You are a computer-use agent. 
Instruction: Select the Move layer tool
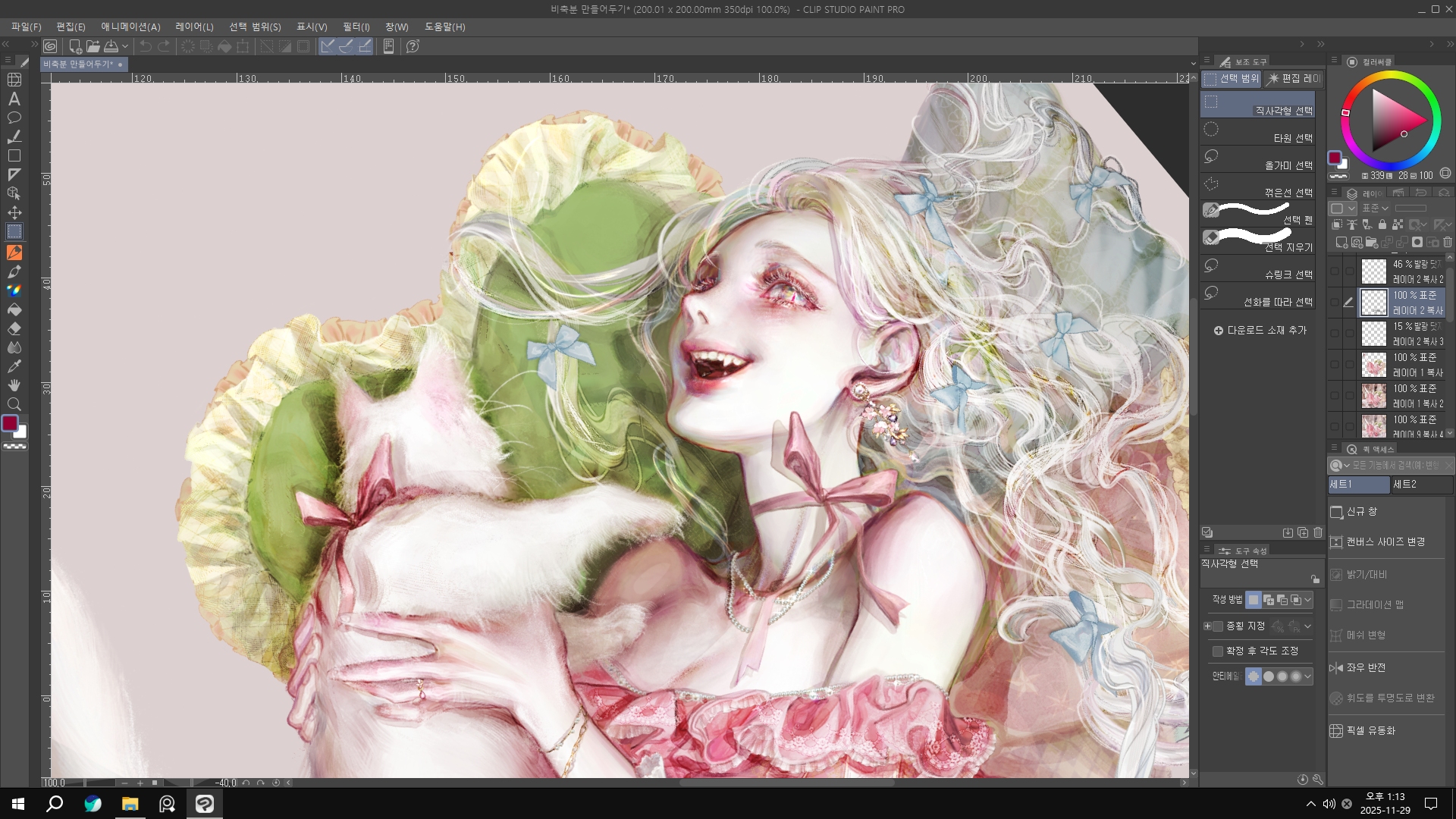[x=14, y=213]
